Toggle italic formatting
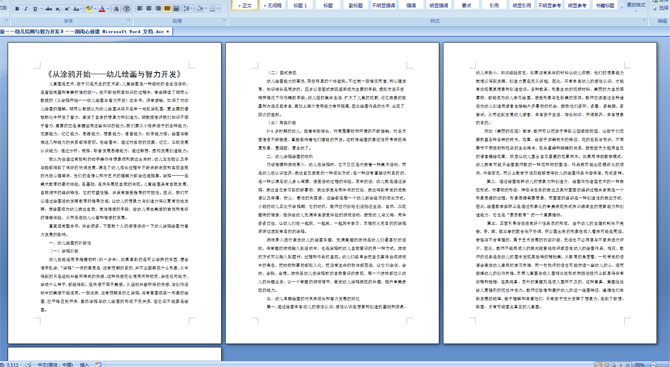The width and height of the screenshot is (670, 367). [26, 9]
